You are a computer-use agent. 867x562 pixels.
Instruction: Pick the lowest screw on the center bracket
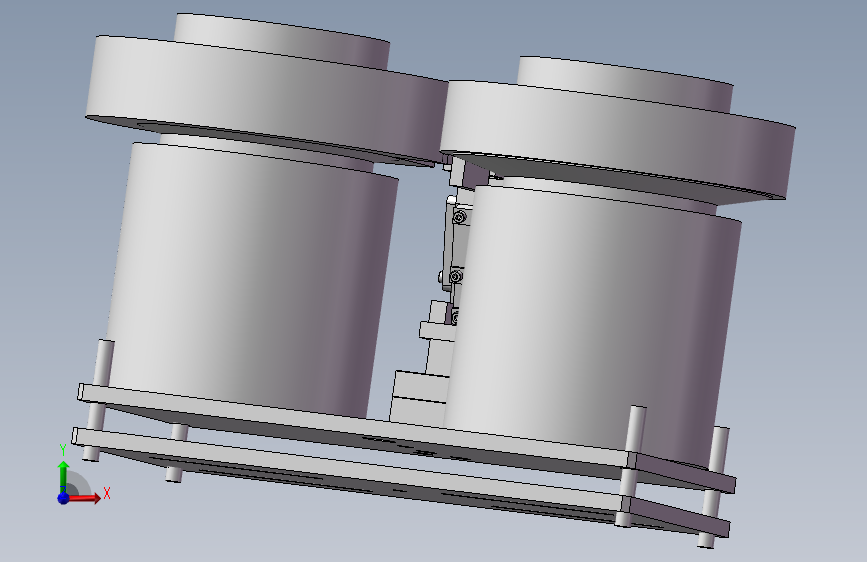(x=455, y=318)
